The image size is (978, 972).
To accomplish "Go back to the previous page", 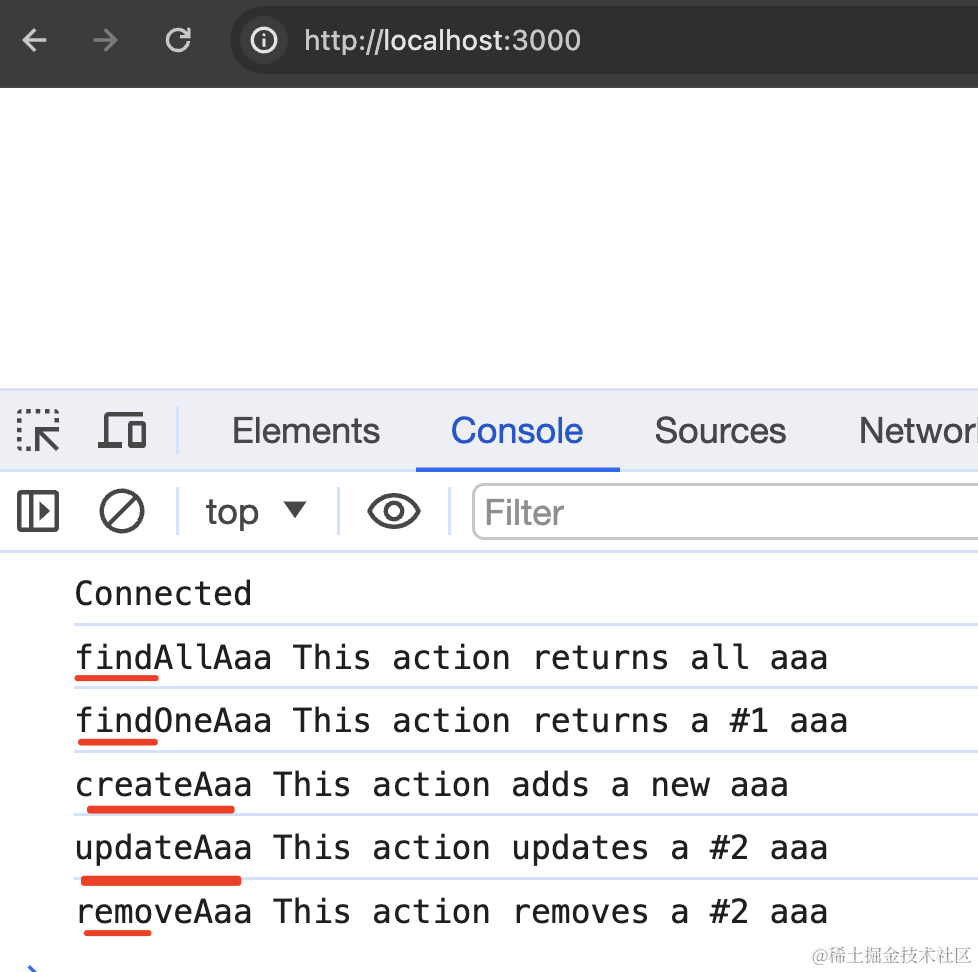I will [35, 40].
